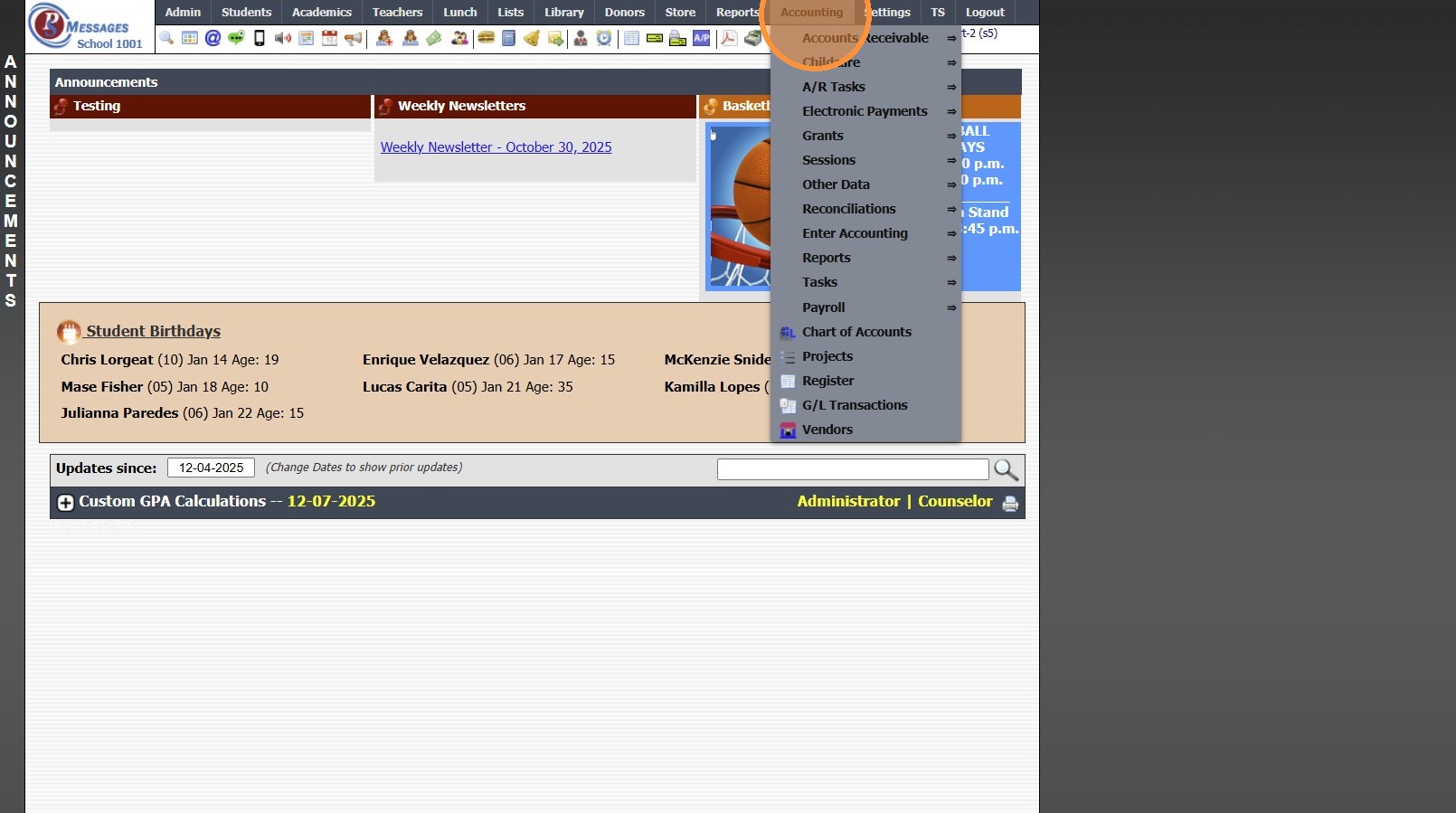Click the alarm clock toolbar icon

[604, 38]
